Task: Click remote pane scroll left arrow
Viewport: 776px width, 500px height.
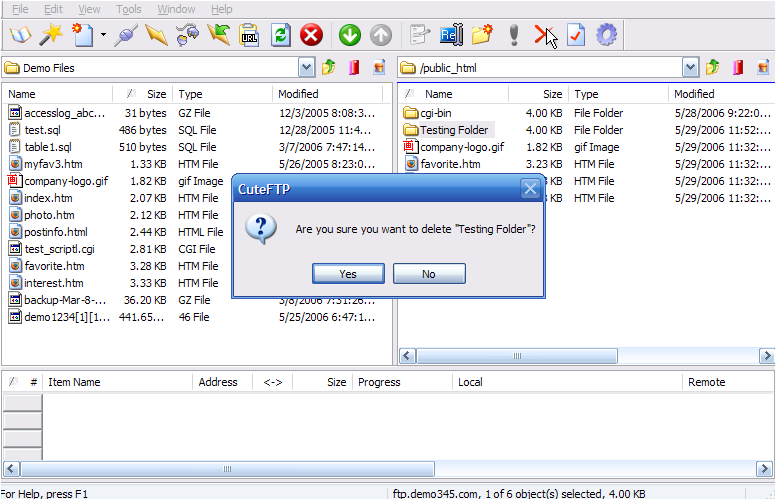Action: click(x=408, y=356)
